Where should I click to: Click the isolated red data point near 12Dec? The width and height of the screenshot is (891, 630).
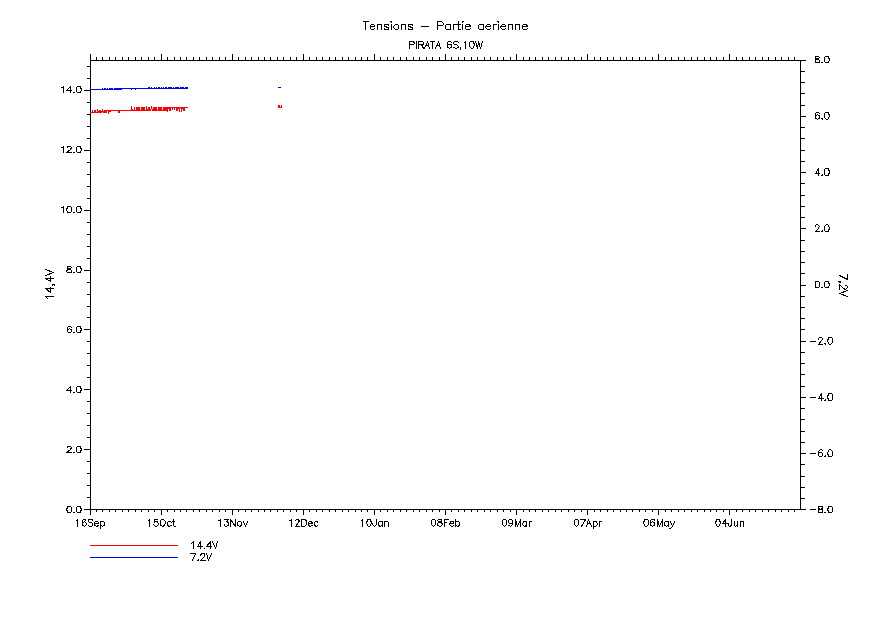[x=280, y=106]
